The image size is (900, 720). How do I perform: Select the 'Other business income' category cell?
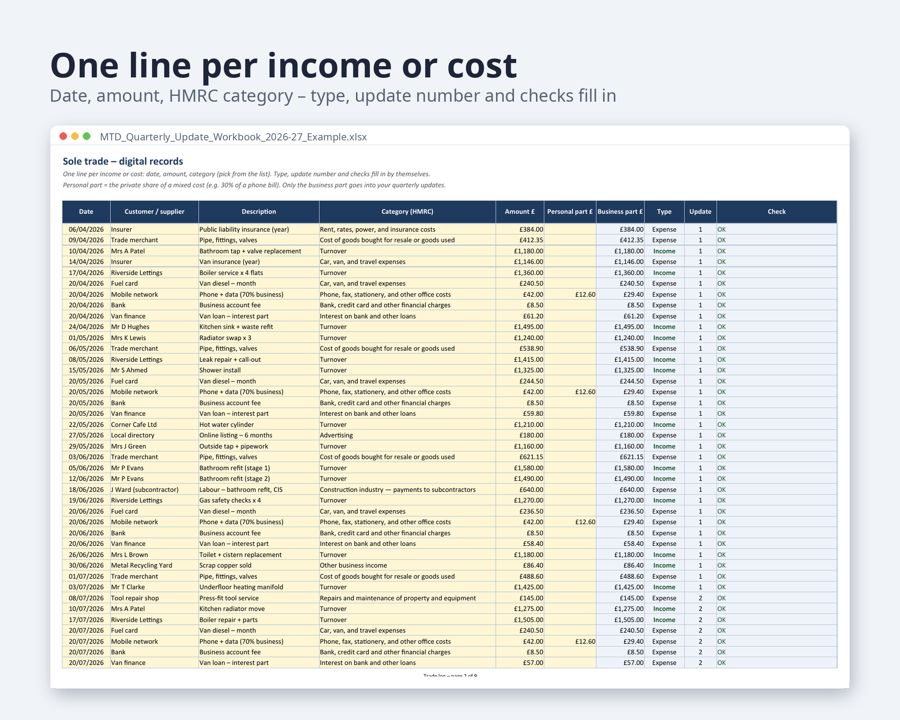(408, 566)
